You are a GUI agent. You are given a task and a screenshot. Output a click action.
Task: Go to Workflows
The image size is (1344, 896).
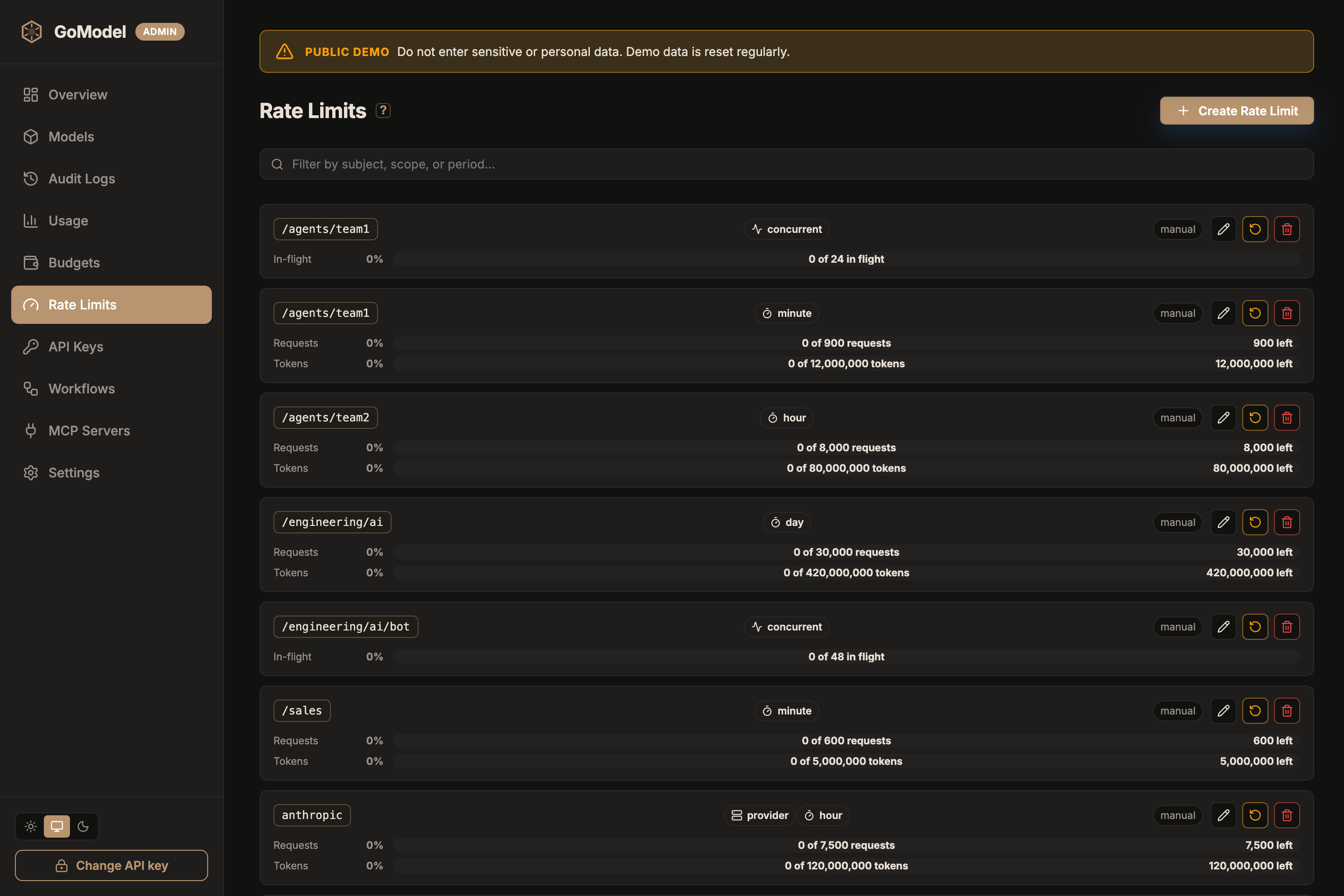tap(112, 389)
